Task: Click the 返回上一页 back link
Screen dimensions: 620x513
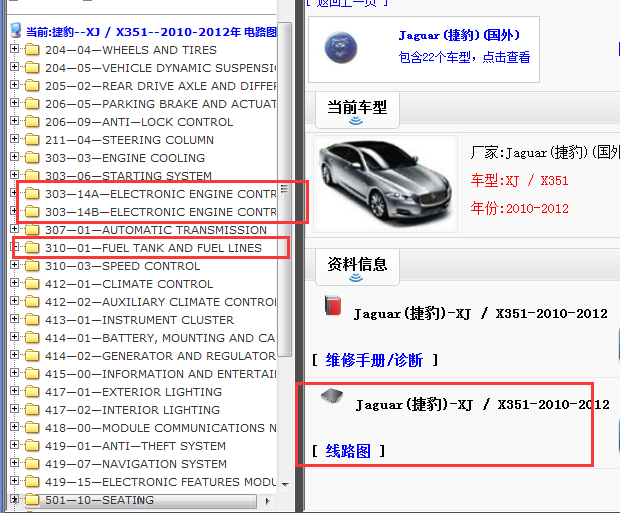Action: coord(346,3)
